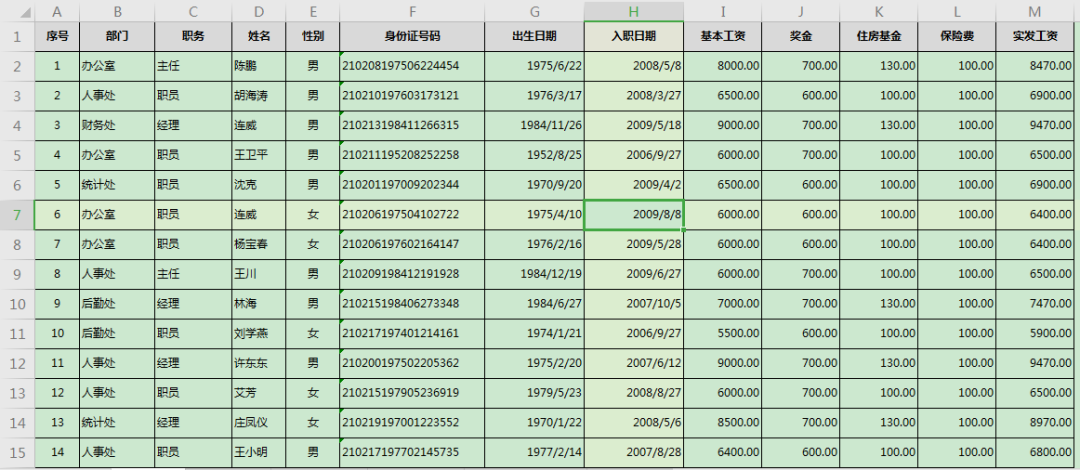Click the 职务 header cell
The image size is (1080, 470).
194,37
